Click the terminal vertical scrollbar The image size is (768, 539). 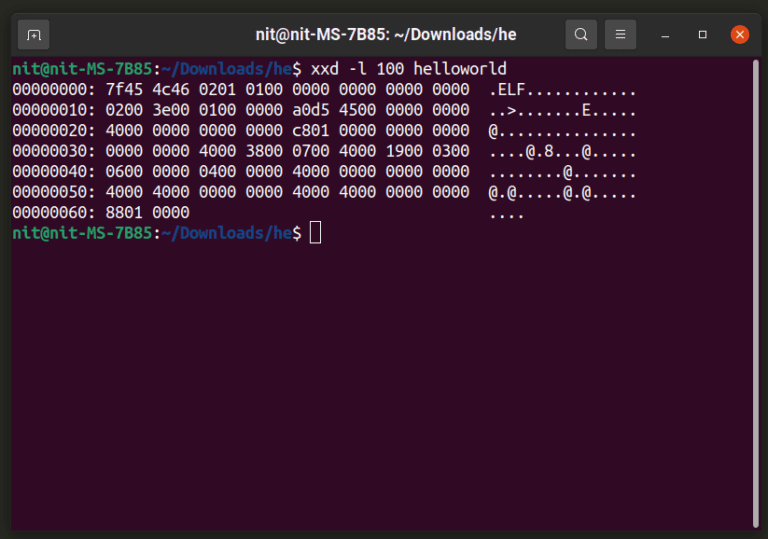click(756, 293)
